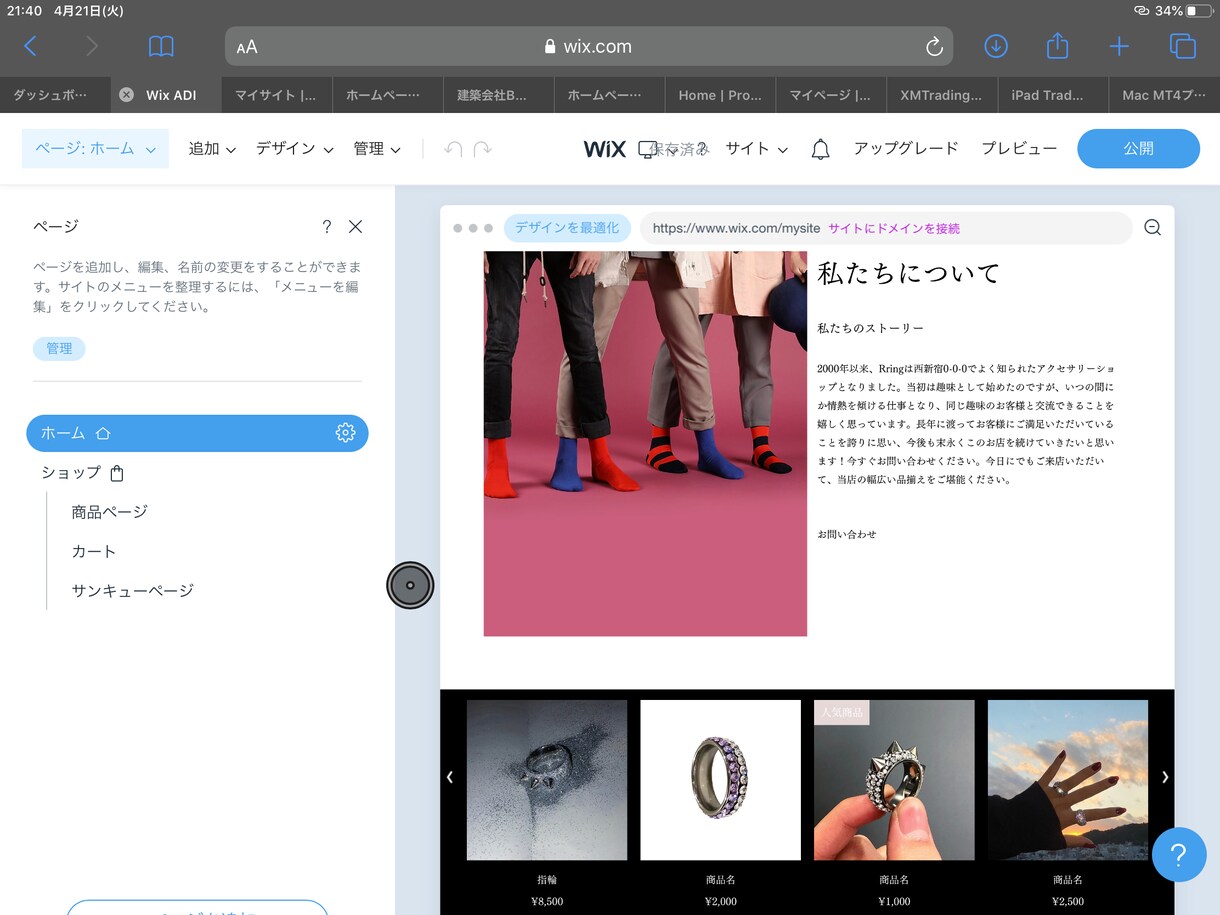Reload page with refresh icon
The width and height of the screenshot is (1220, 915).
[934, 46]
